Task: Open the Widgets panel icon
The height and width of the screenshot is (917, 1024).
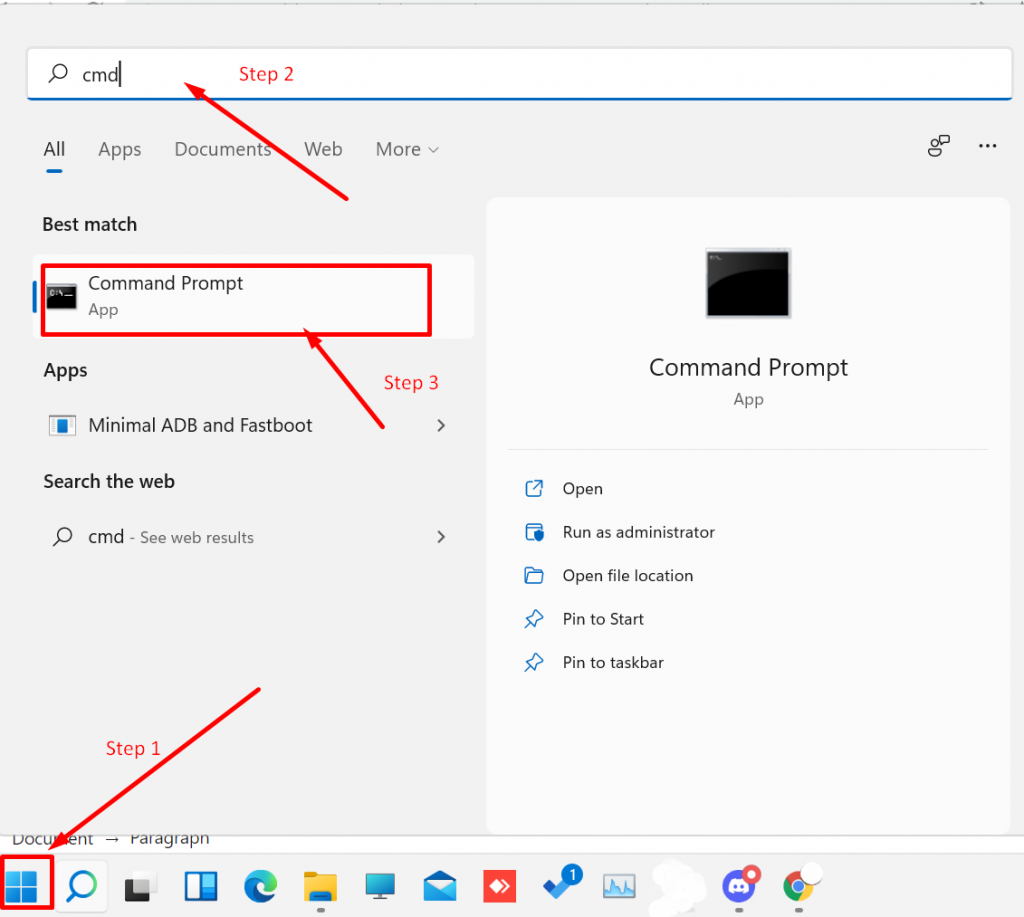Action: point(200,886)
